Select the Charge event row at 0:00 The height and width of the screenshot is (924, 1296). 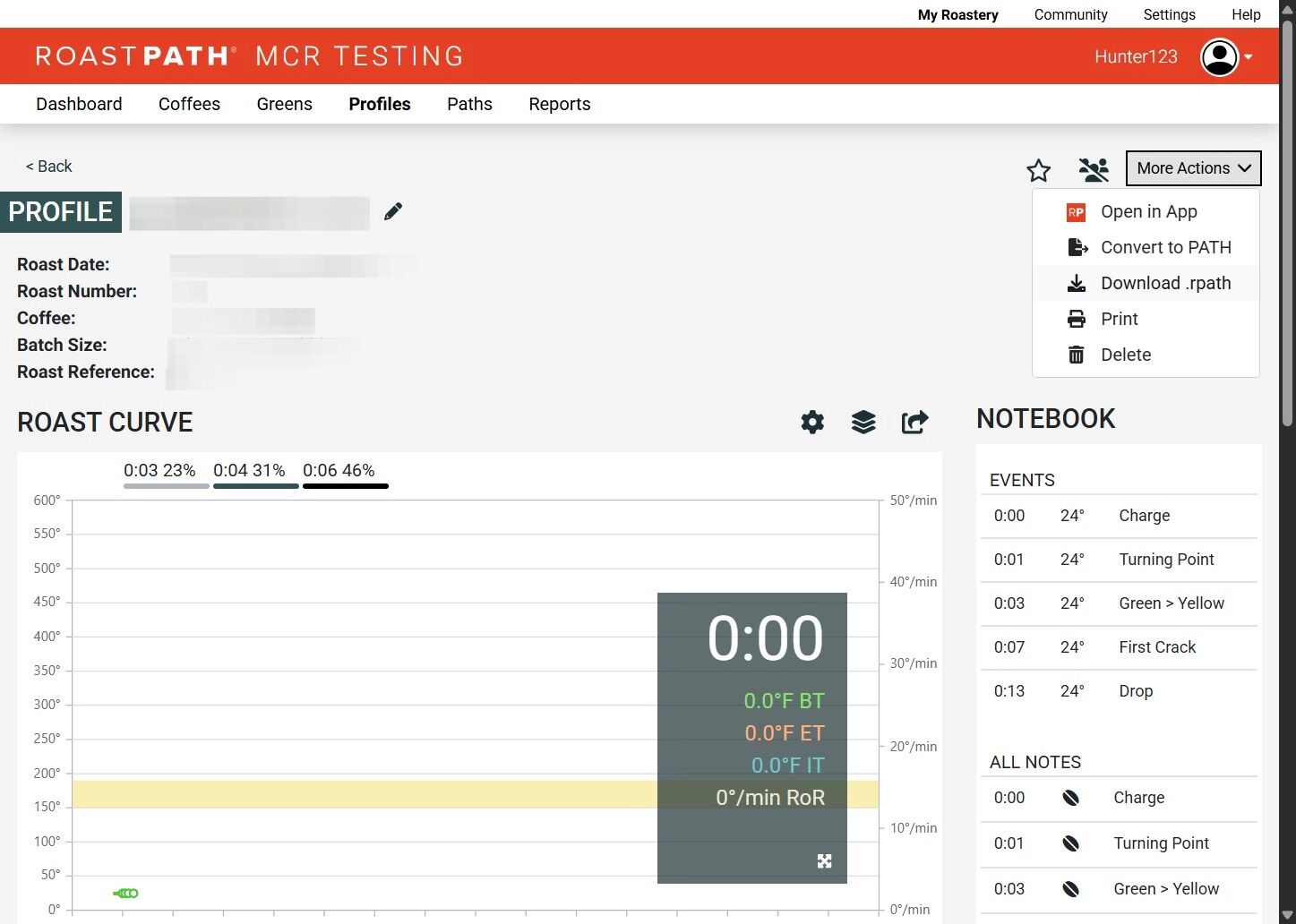pos(1120,516)
